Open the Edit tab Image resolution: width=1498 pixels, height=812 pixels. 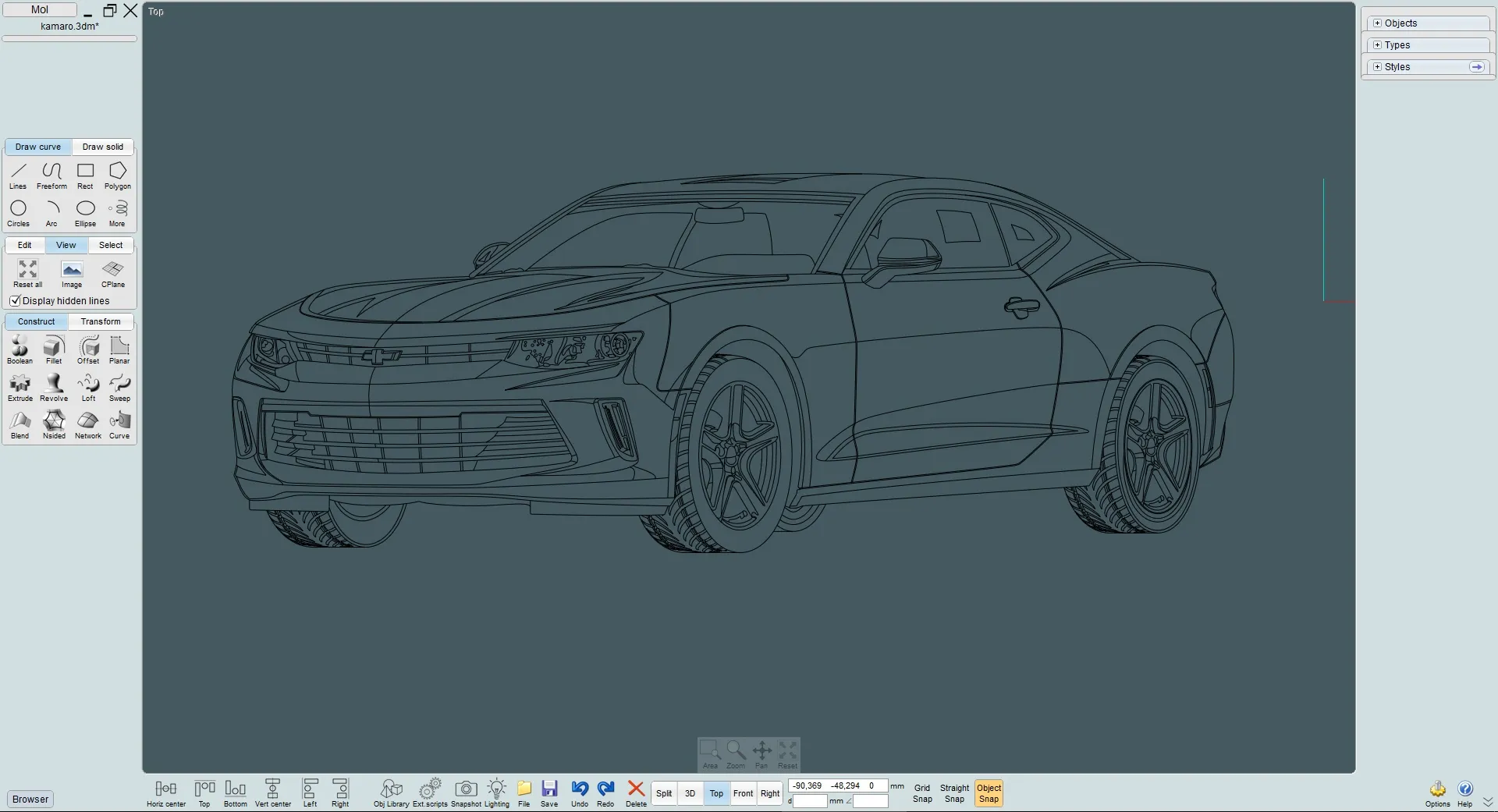(x=25, y=245)
